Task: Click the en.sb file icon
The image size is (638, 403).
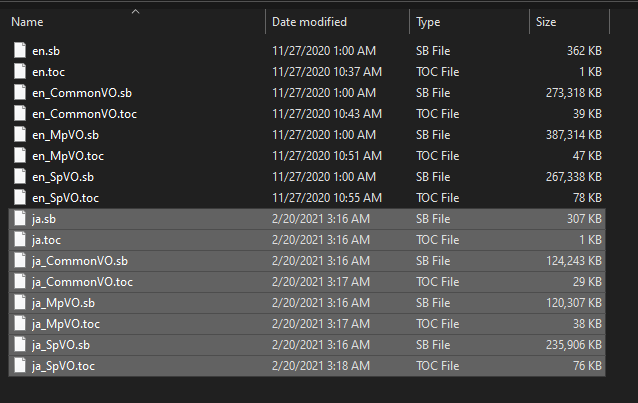Action: [x=20, y=50]
